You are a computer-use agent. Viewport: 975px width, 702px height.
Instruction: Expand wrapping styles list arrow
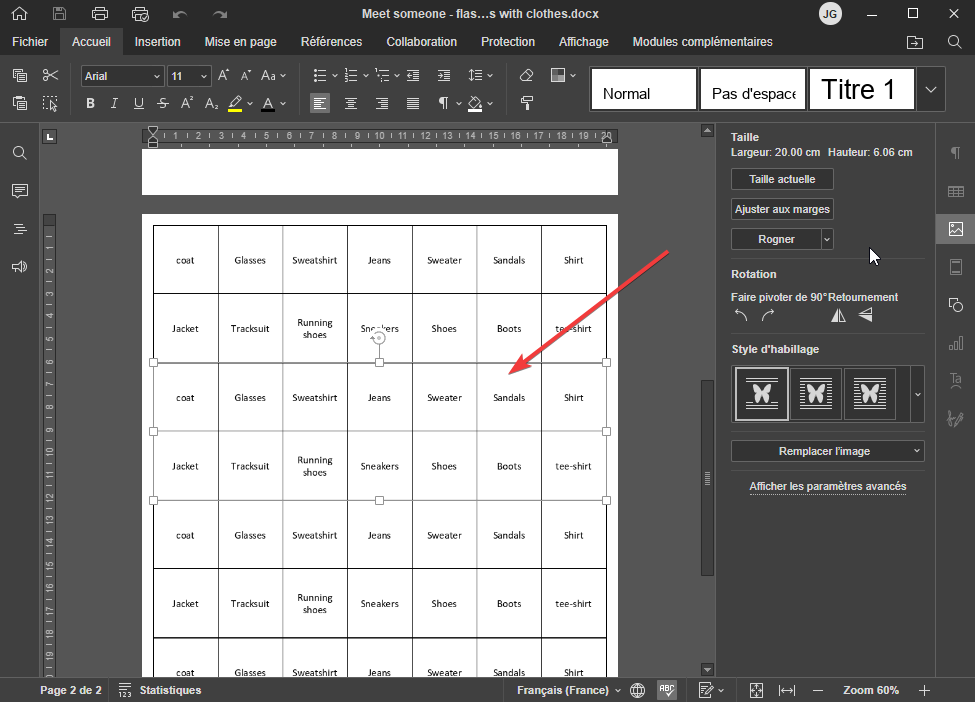[x=917, y=394]
